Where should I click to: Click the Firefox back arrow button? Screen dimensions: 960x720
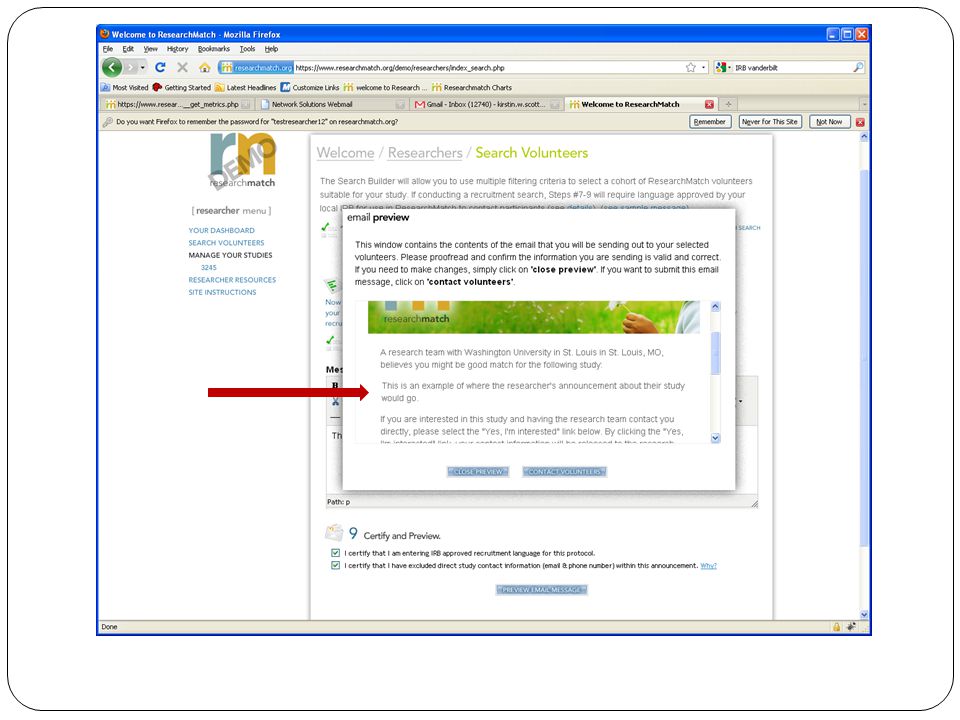pos(112,67)
